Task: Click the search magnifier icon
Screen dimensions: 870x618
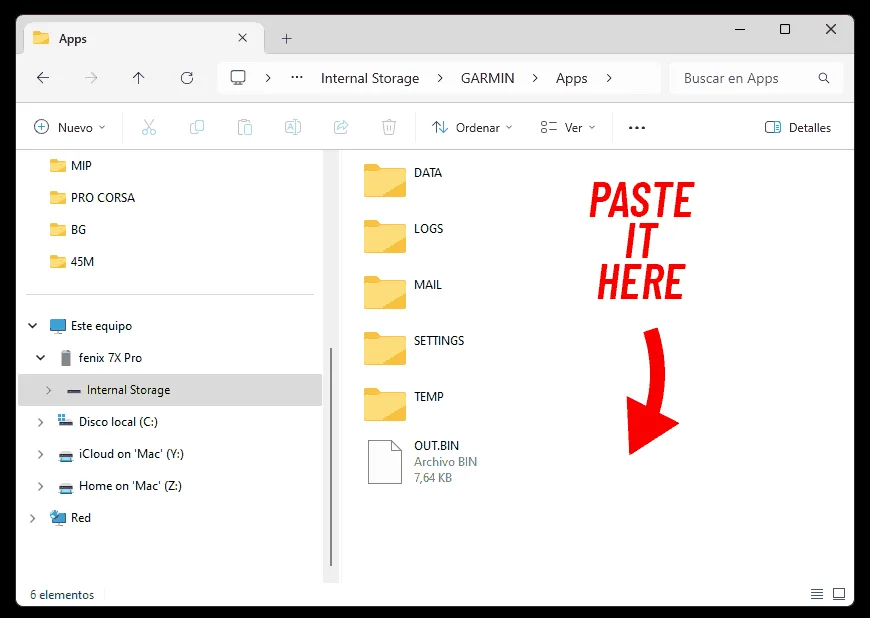Action: (x=824, y=78)
